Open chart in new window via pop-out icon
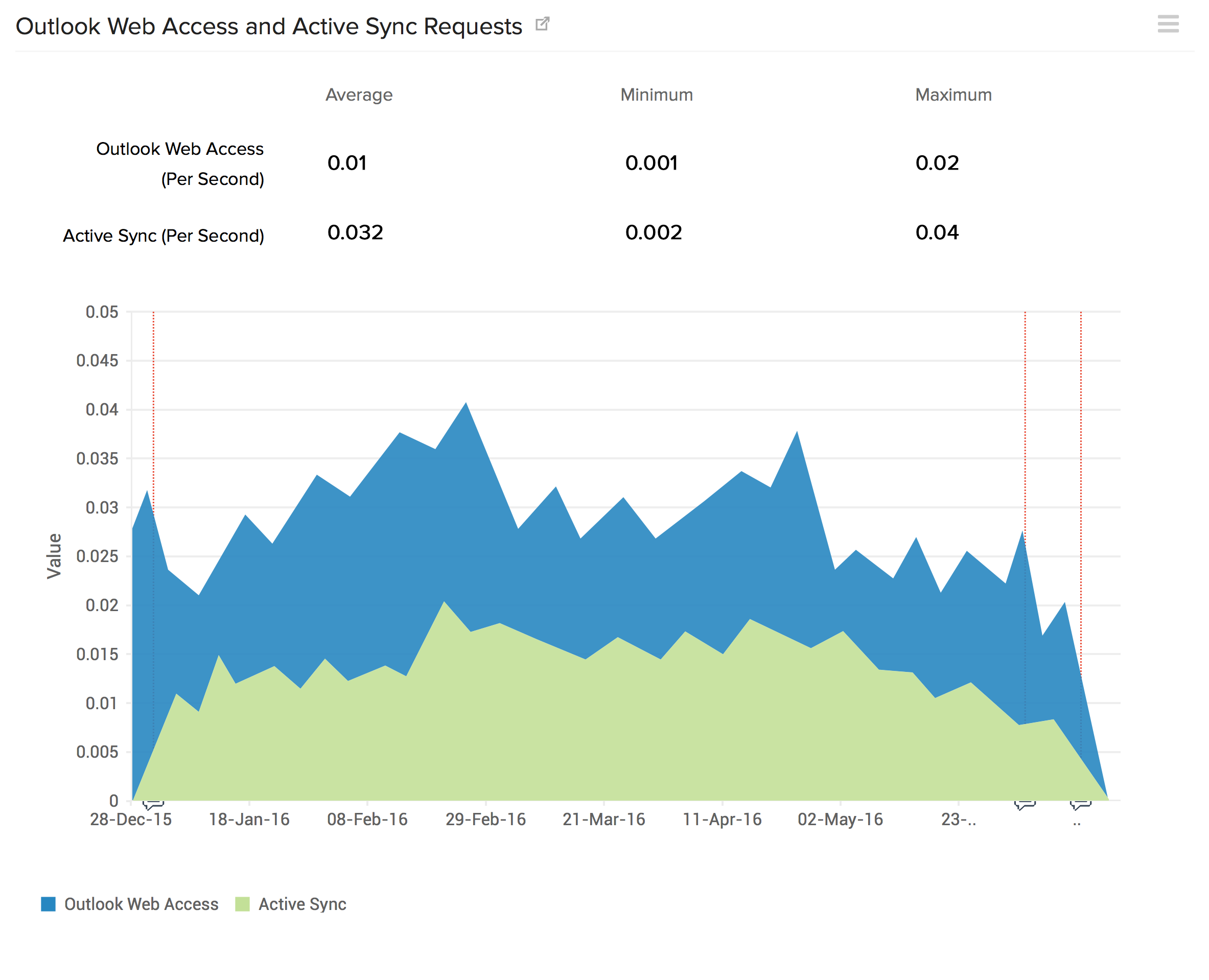The width and height of the screenshot is (1209, 980). click(x=542, y=24)
